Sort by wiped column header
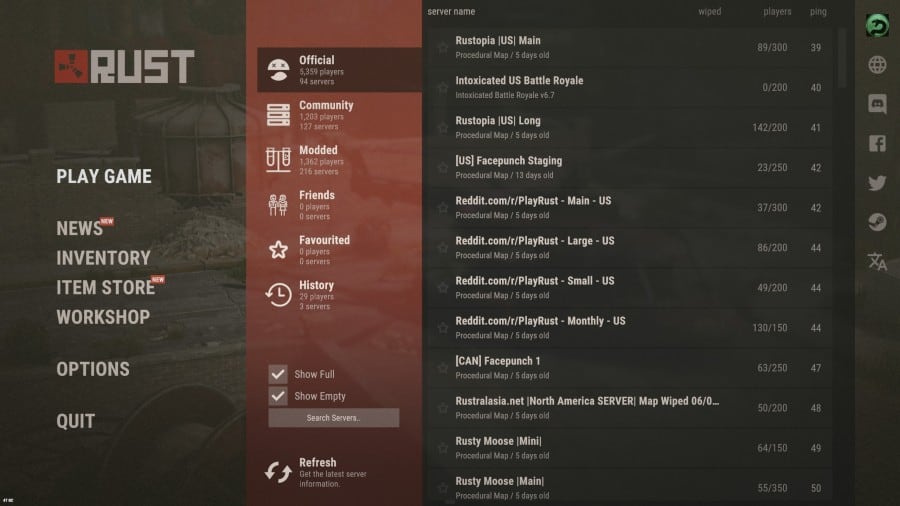This screenshot has height=506, width=900. click(709, 11)
